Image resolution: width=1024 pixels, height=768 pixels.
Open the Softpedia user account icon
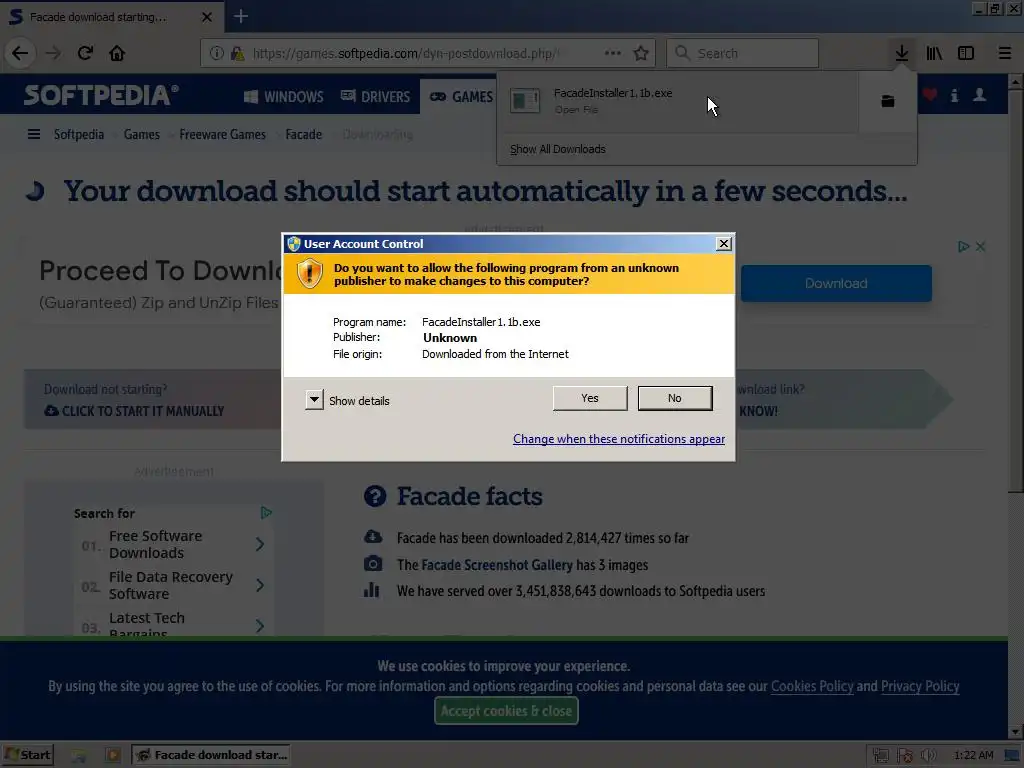point(980,95)
